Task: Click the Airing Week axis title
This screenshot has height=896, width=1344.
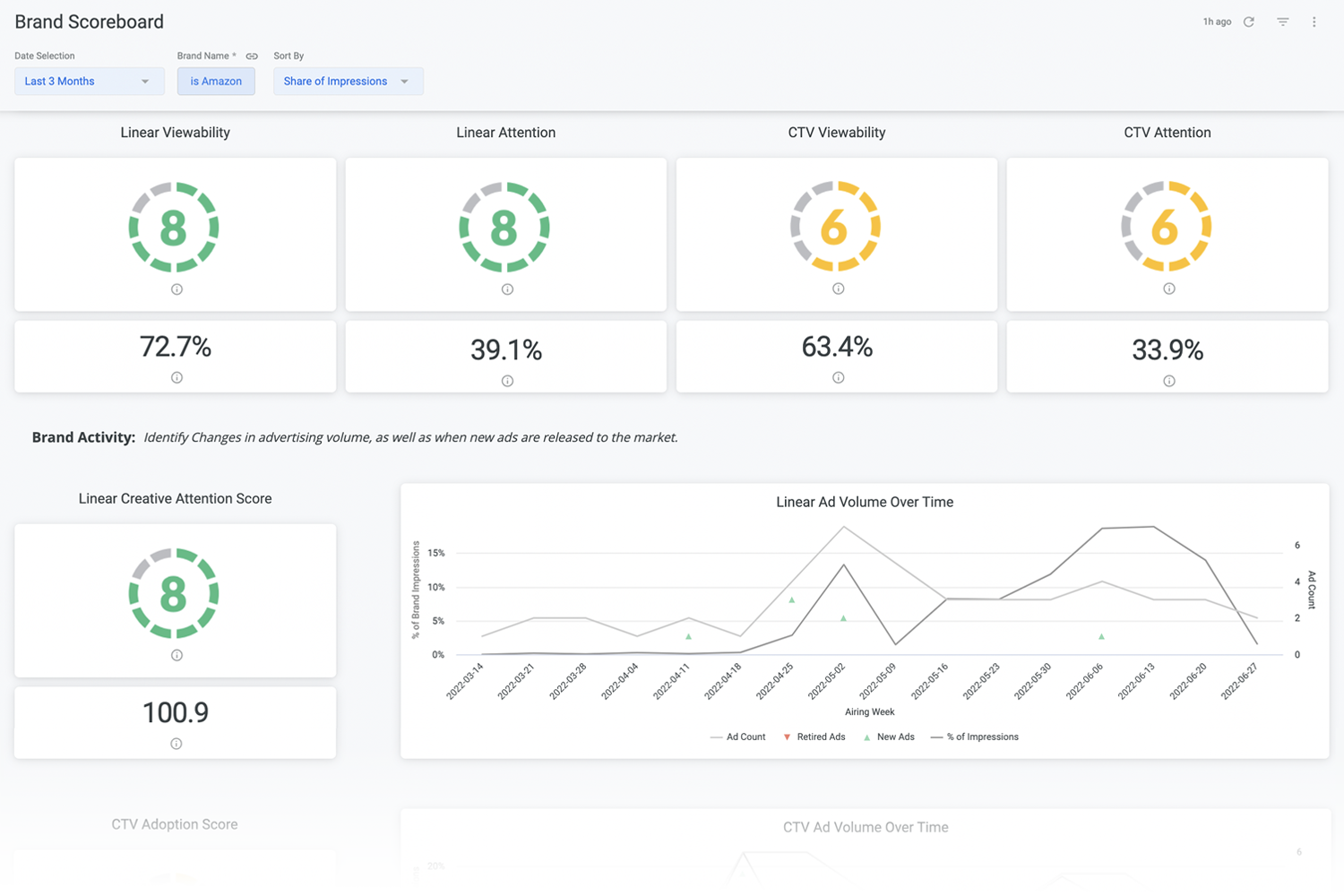Action: click(x=870, y=711)
